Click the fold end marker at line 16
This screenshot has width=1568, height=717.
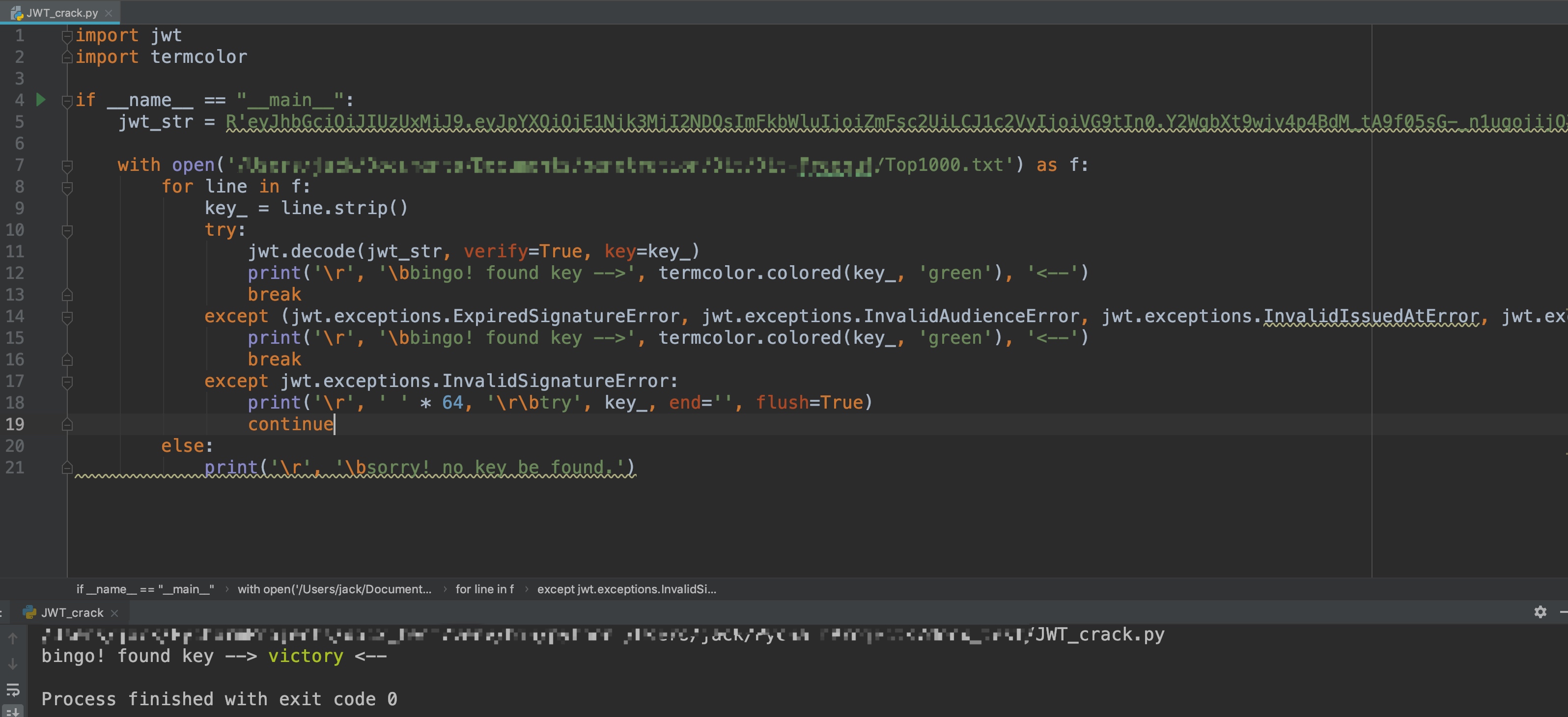click(x=67, y=359)
